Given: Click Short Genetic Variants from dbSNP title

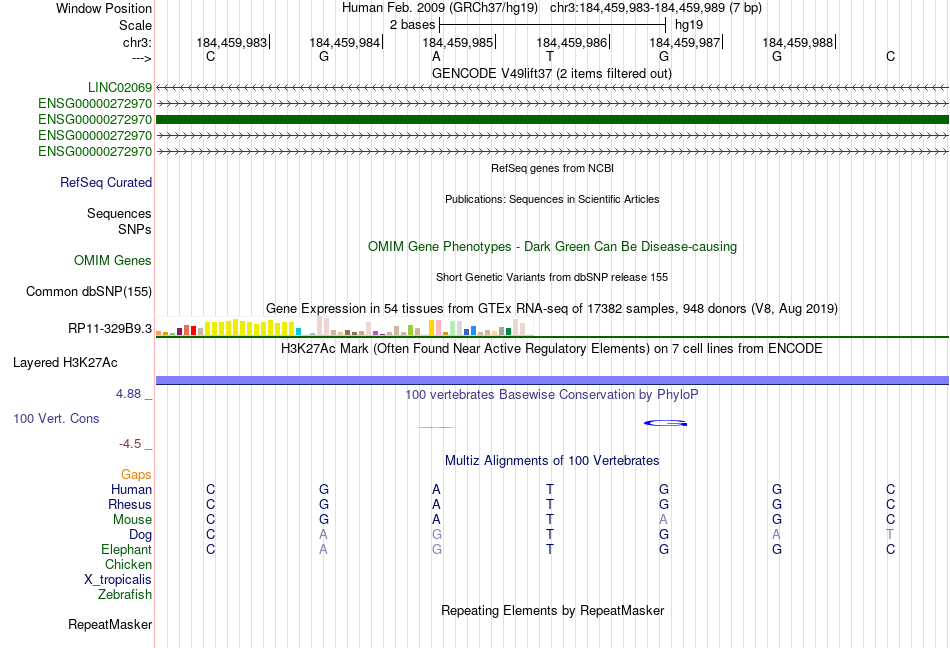Looking at the screenshot, I should (x=552, y=277).
